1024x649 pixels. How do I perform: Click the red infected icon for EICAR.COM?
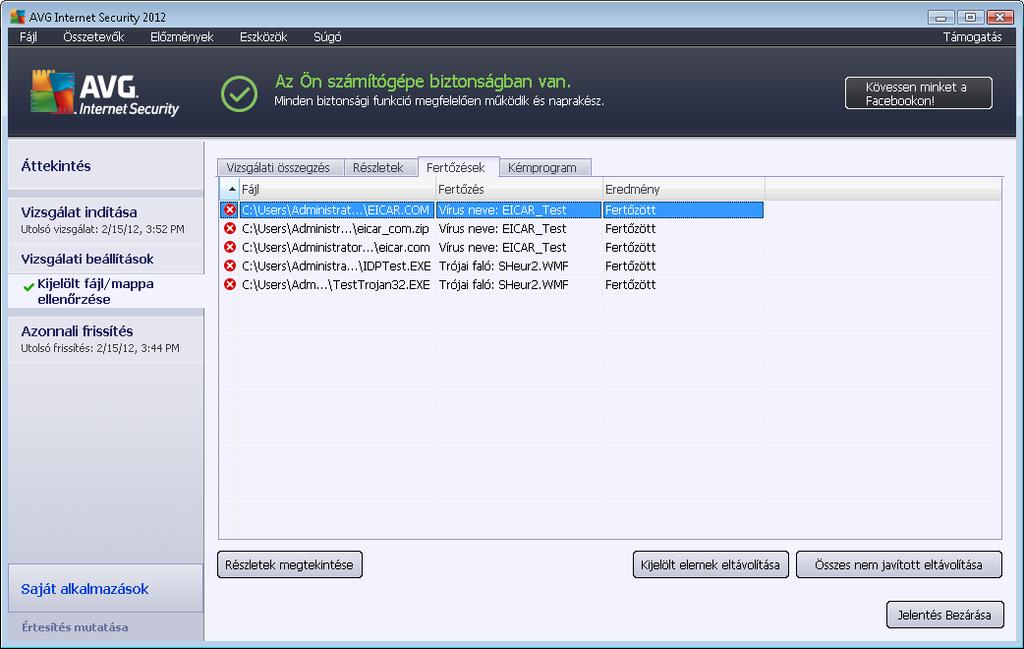pos(230,210)
